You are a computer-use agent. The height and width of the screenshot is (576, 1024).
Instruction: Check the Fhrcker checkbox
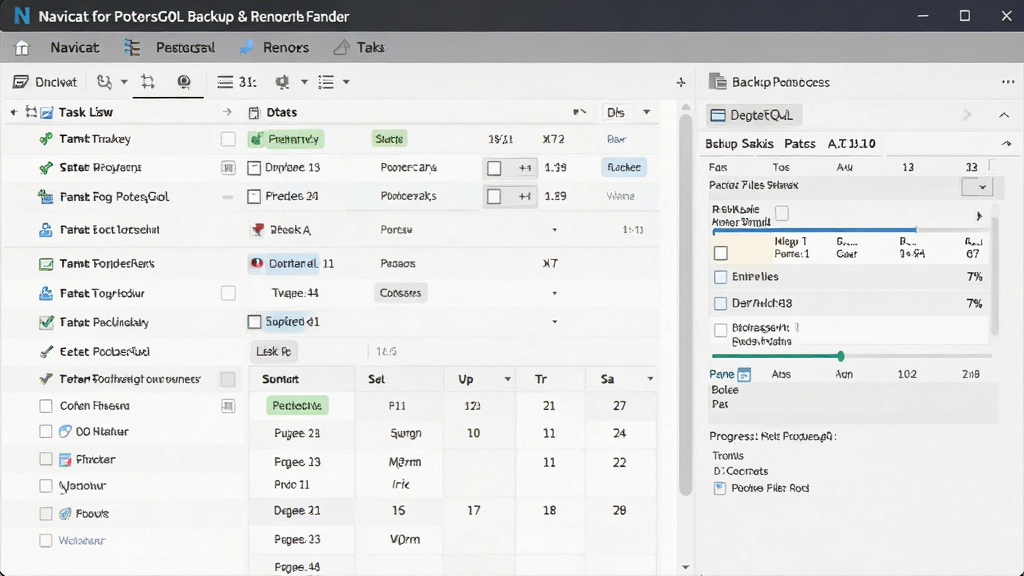click(46, 459)
